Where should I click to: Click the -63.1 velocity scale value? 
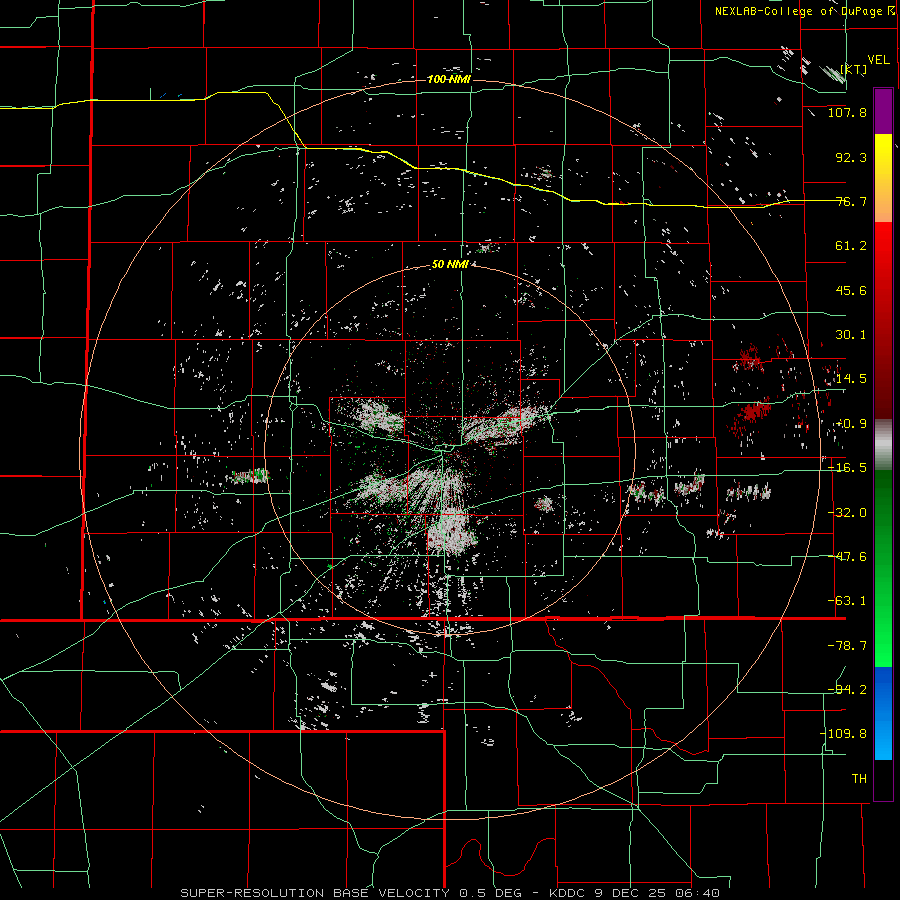click(847, 601)
